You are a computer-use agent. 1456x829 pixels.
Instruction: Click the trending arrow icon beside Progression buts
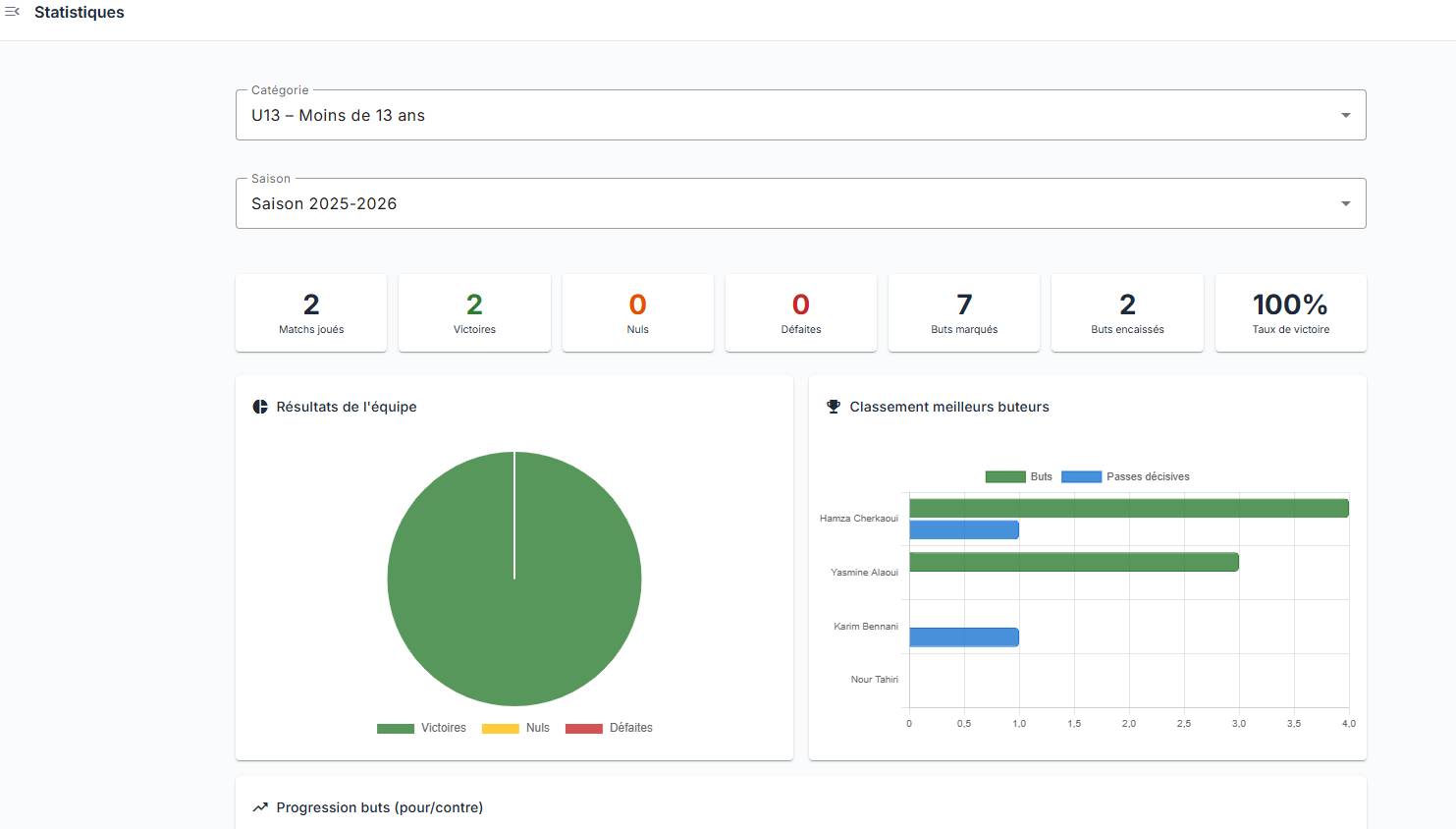(260, 807)
